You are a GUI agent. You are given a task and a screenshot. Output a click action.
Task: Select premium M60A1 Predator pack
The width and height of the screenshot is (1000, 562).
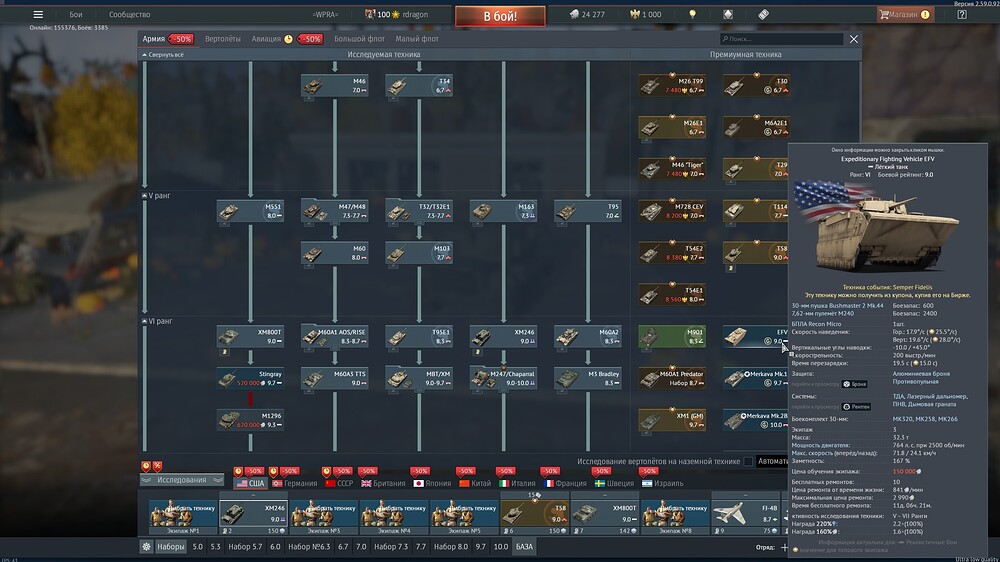click(672, 378)
